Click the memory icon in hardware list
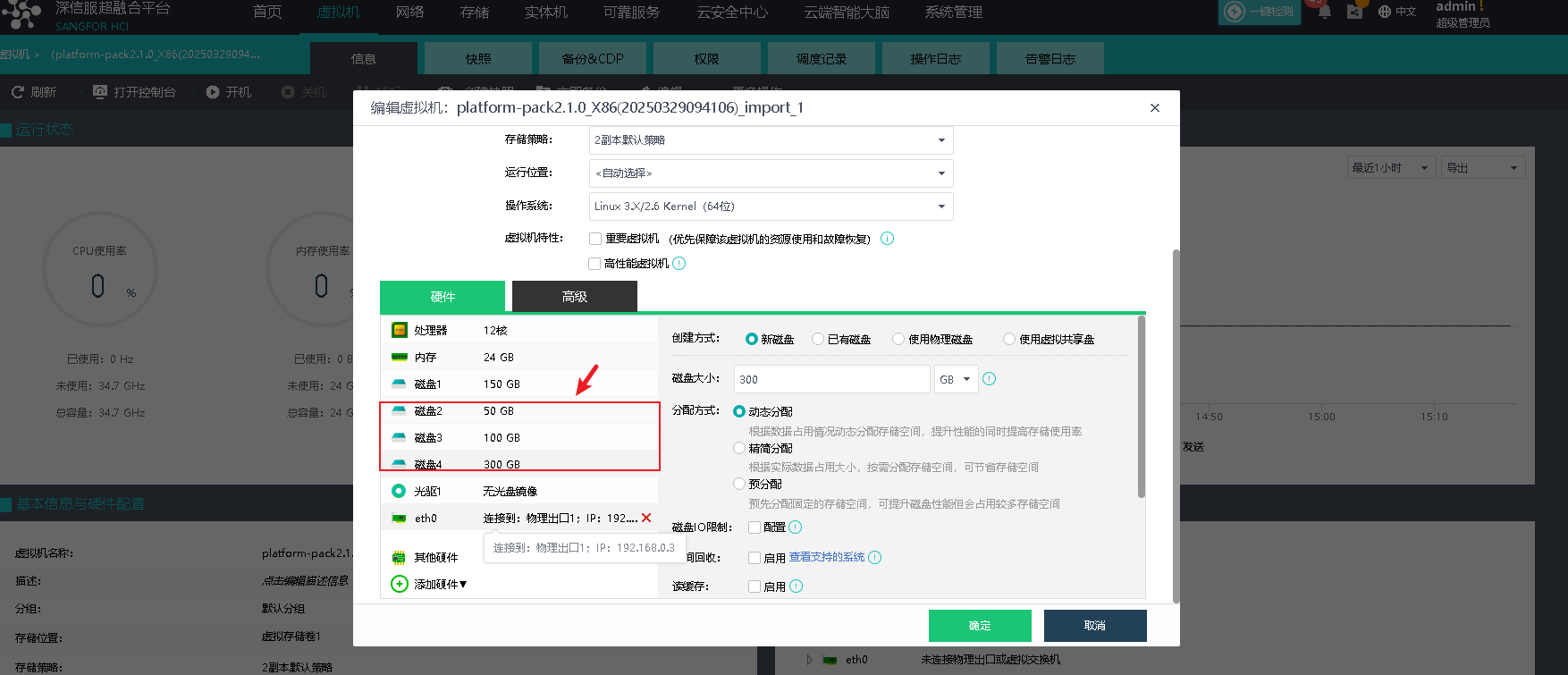 [400, 357]
